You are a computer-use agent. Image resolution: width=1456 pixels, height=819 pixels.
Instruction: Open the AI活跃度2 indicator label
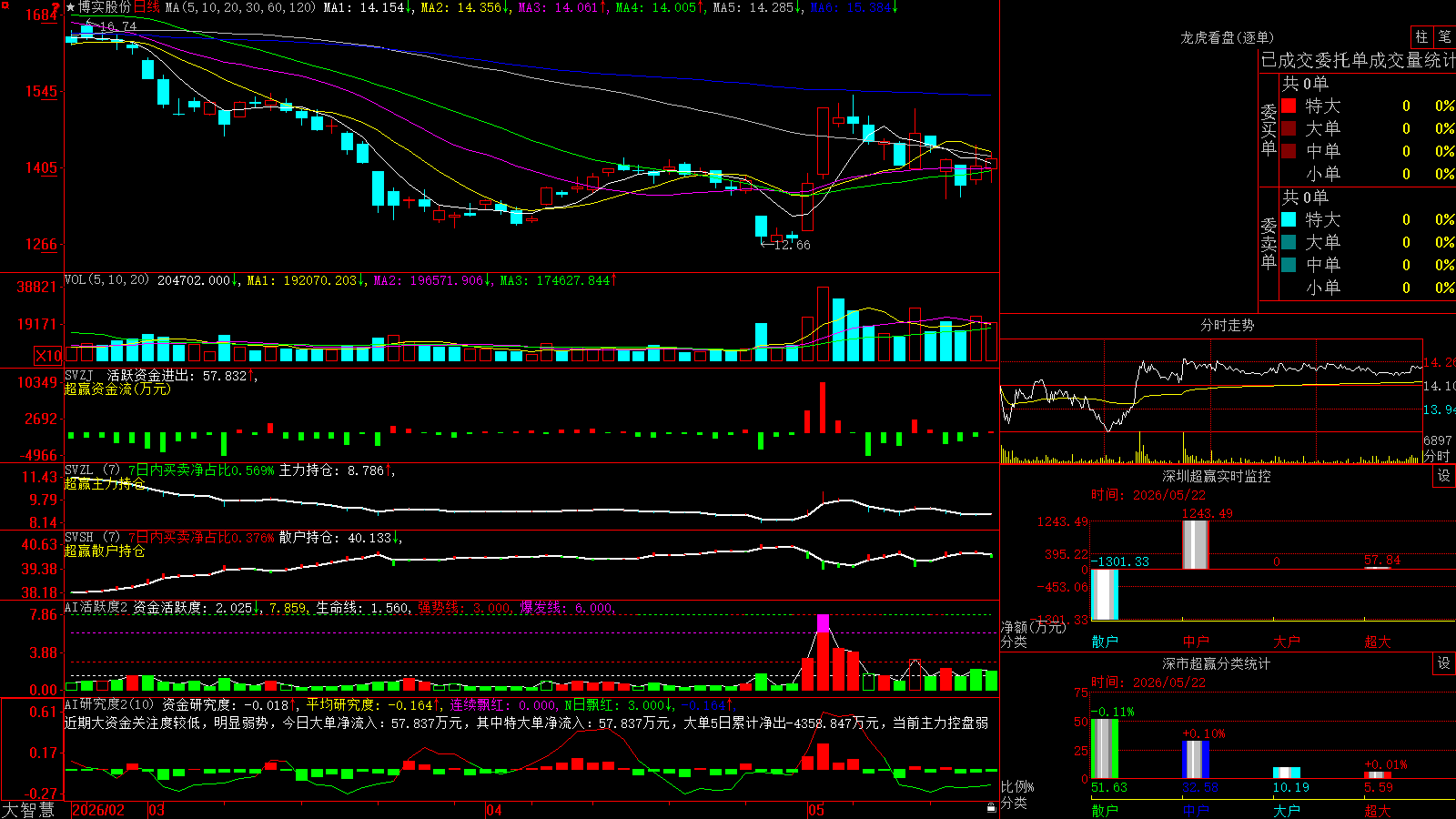[x=96, y=607]
